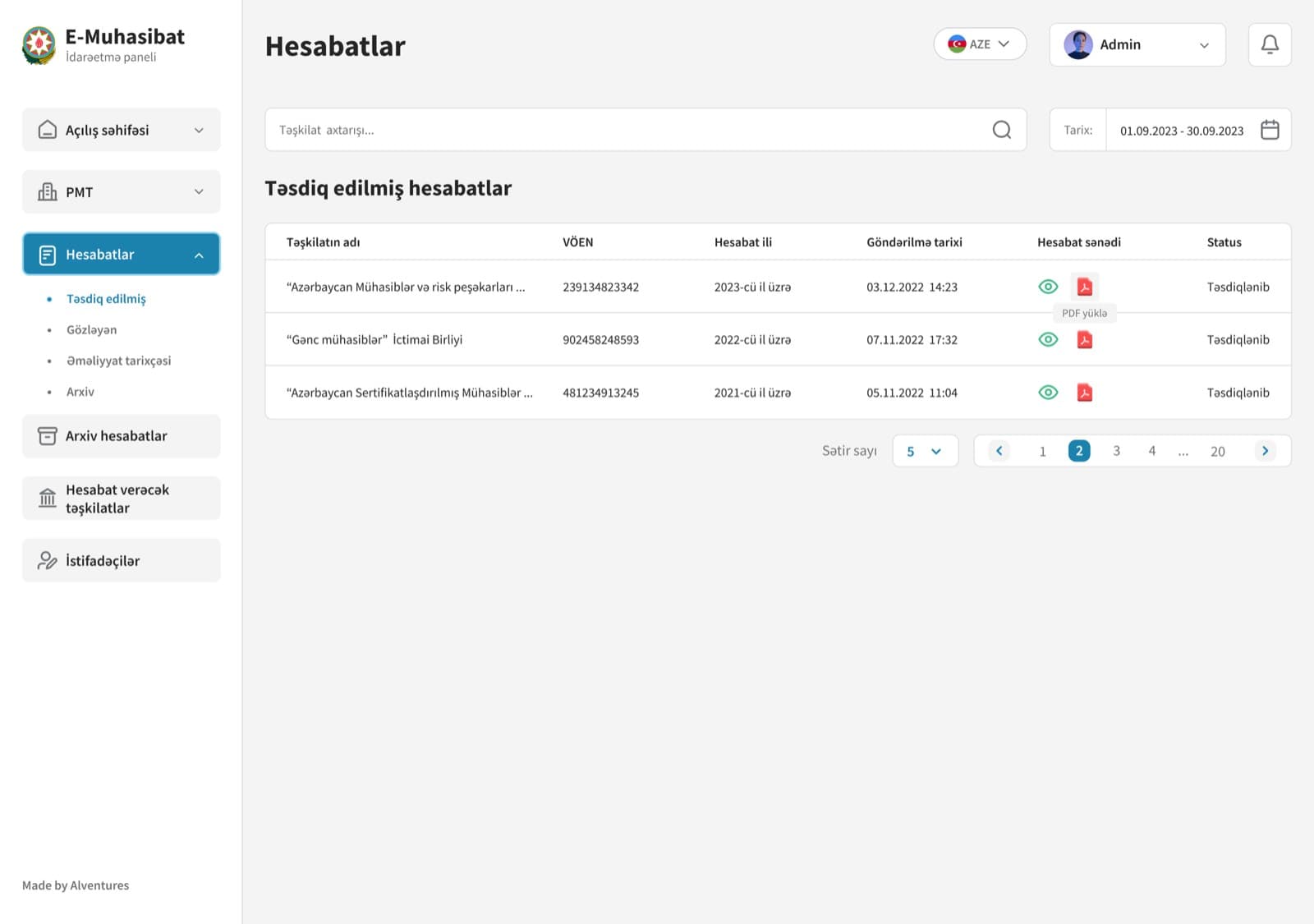Click the E-Muhasibat emblem logo
The image size is (1314, 924).
click(39, 45)
